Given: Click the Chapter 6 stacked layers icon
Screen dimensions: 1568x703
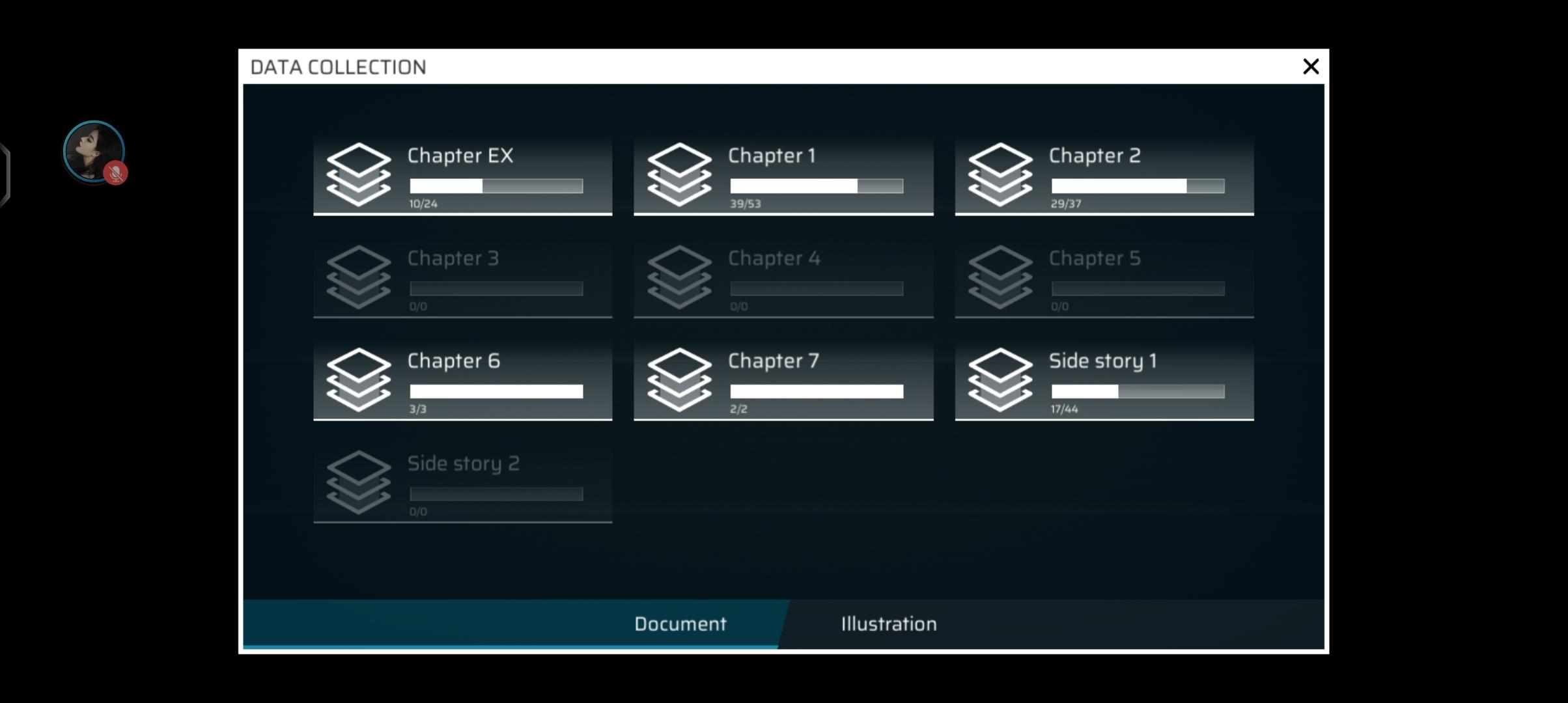Looking at the screenshot, I should click(358, 379).
